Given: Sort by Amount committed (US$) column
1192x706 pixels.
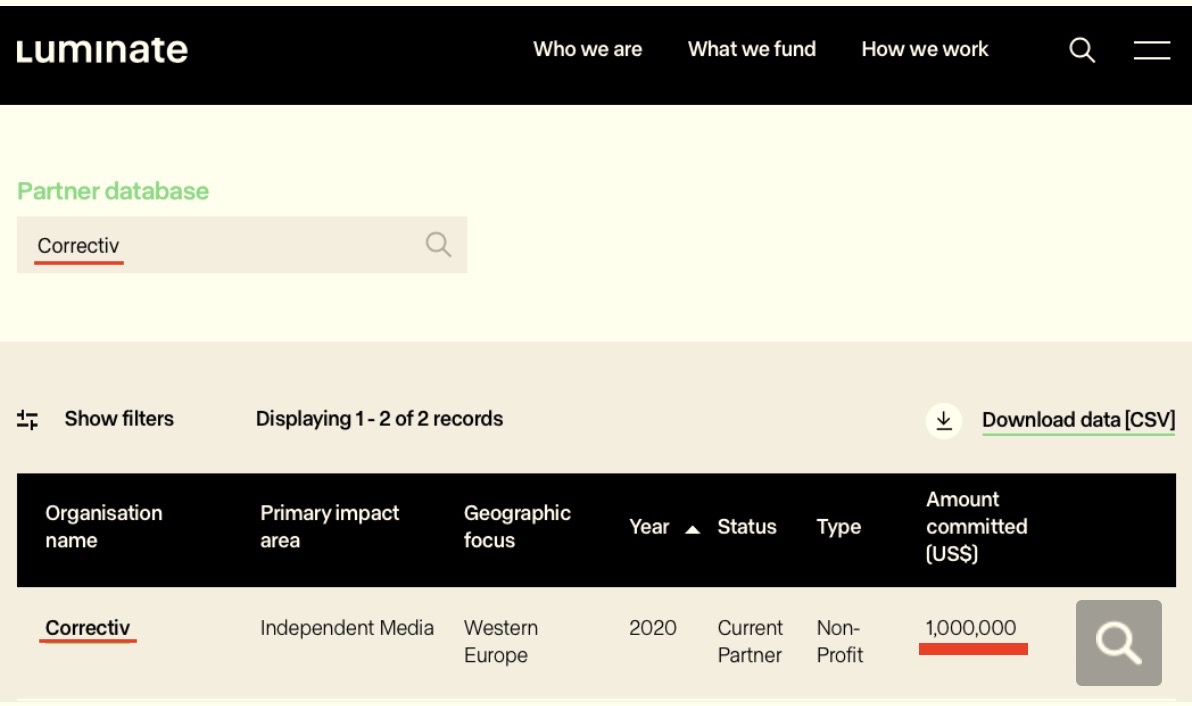Looking at the screenshot, I should 976,527.
